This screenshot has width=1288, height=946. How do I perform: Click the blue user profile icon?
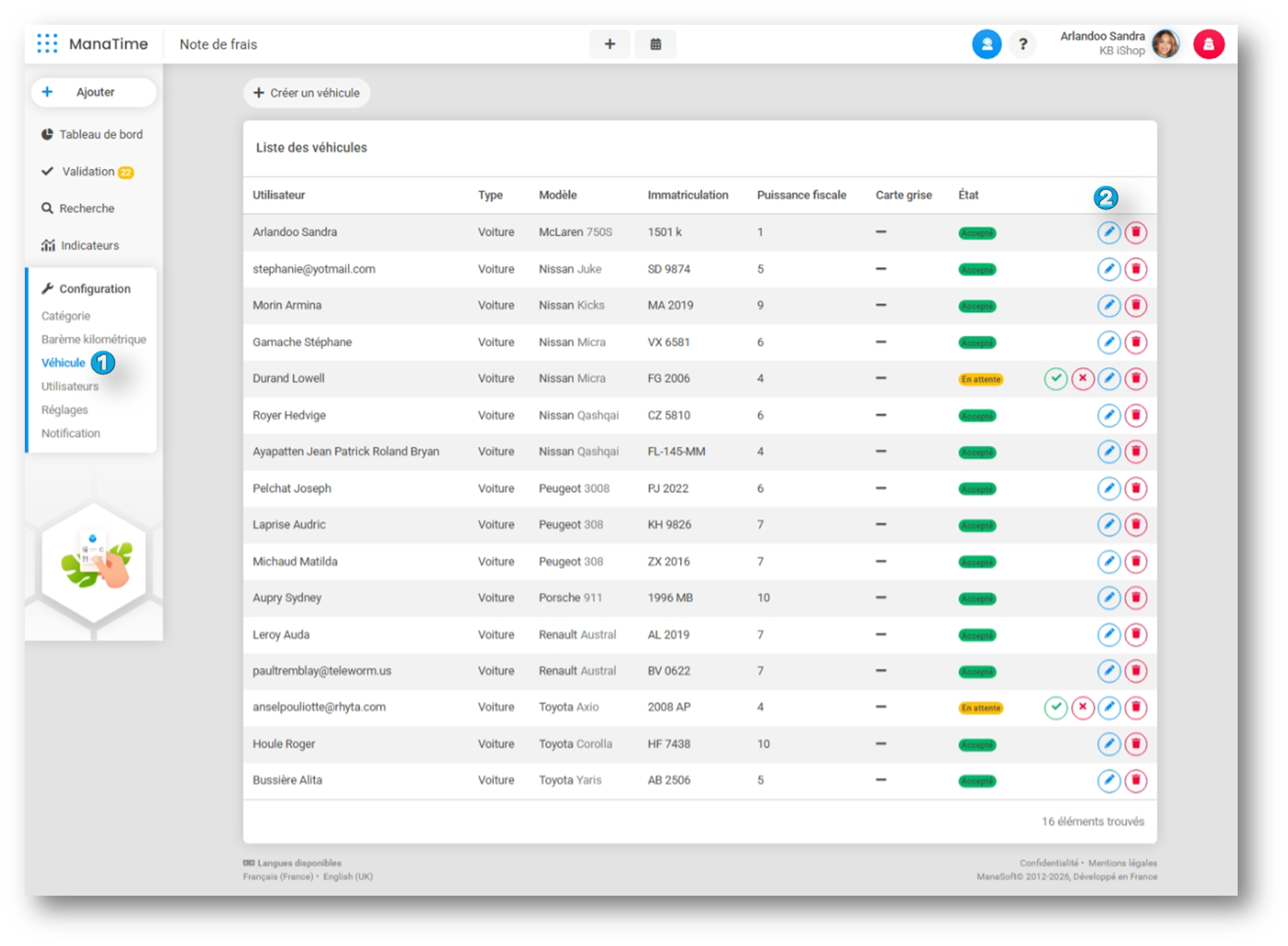(986, 44)
